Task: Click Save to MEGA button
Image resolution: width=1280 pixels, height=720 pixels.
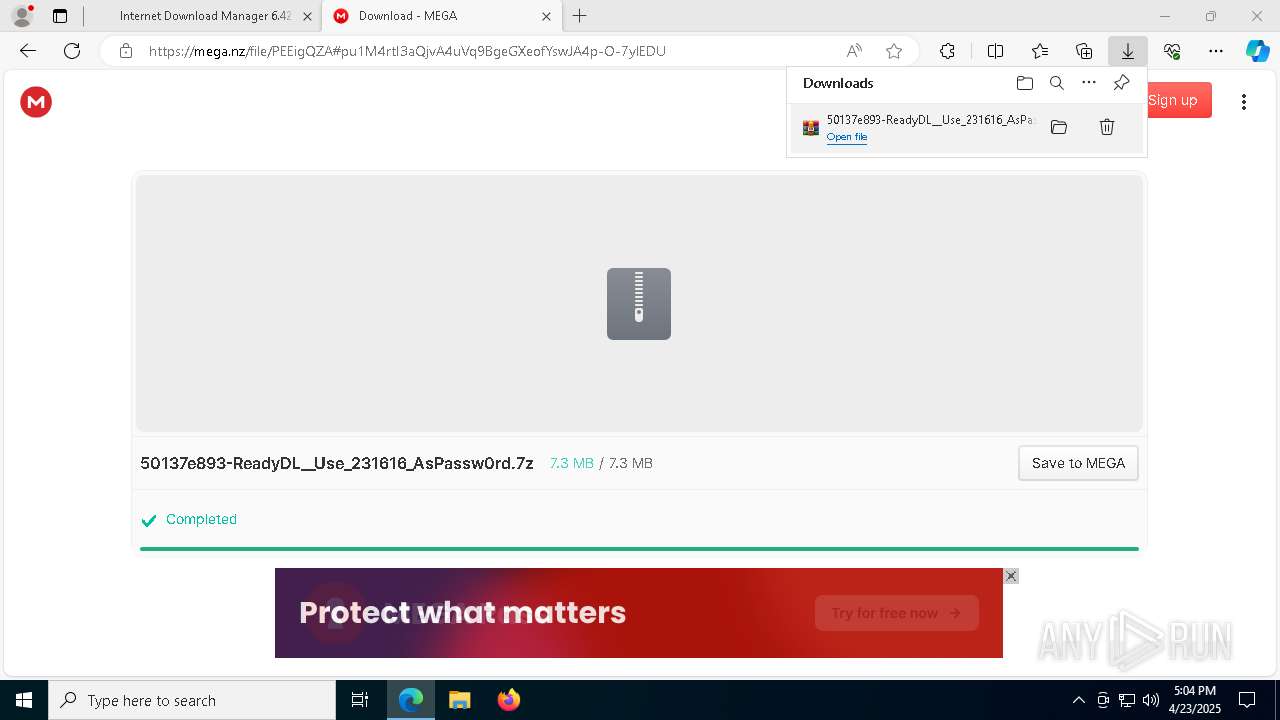Action: click(x=1078, y=463)
